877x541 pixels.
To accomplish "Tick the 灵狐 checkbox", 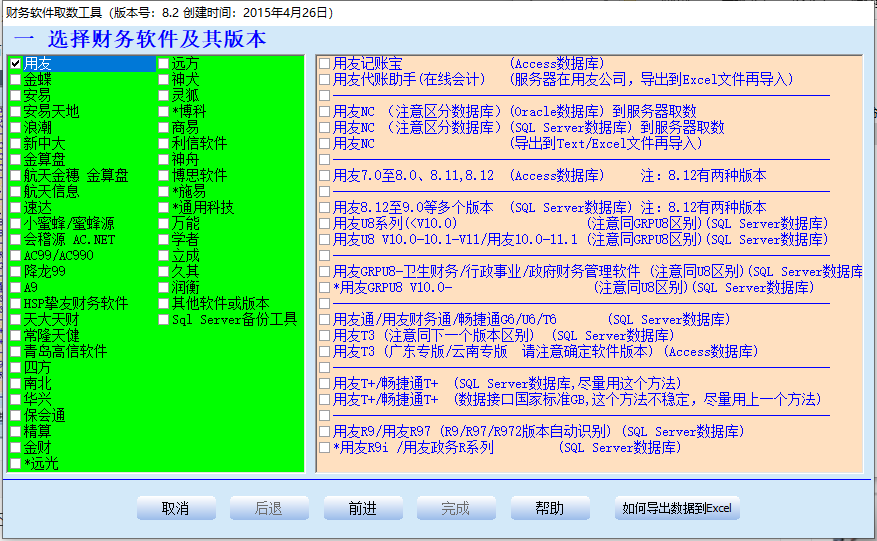I will click(163, 96).
